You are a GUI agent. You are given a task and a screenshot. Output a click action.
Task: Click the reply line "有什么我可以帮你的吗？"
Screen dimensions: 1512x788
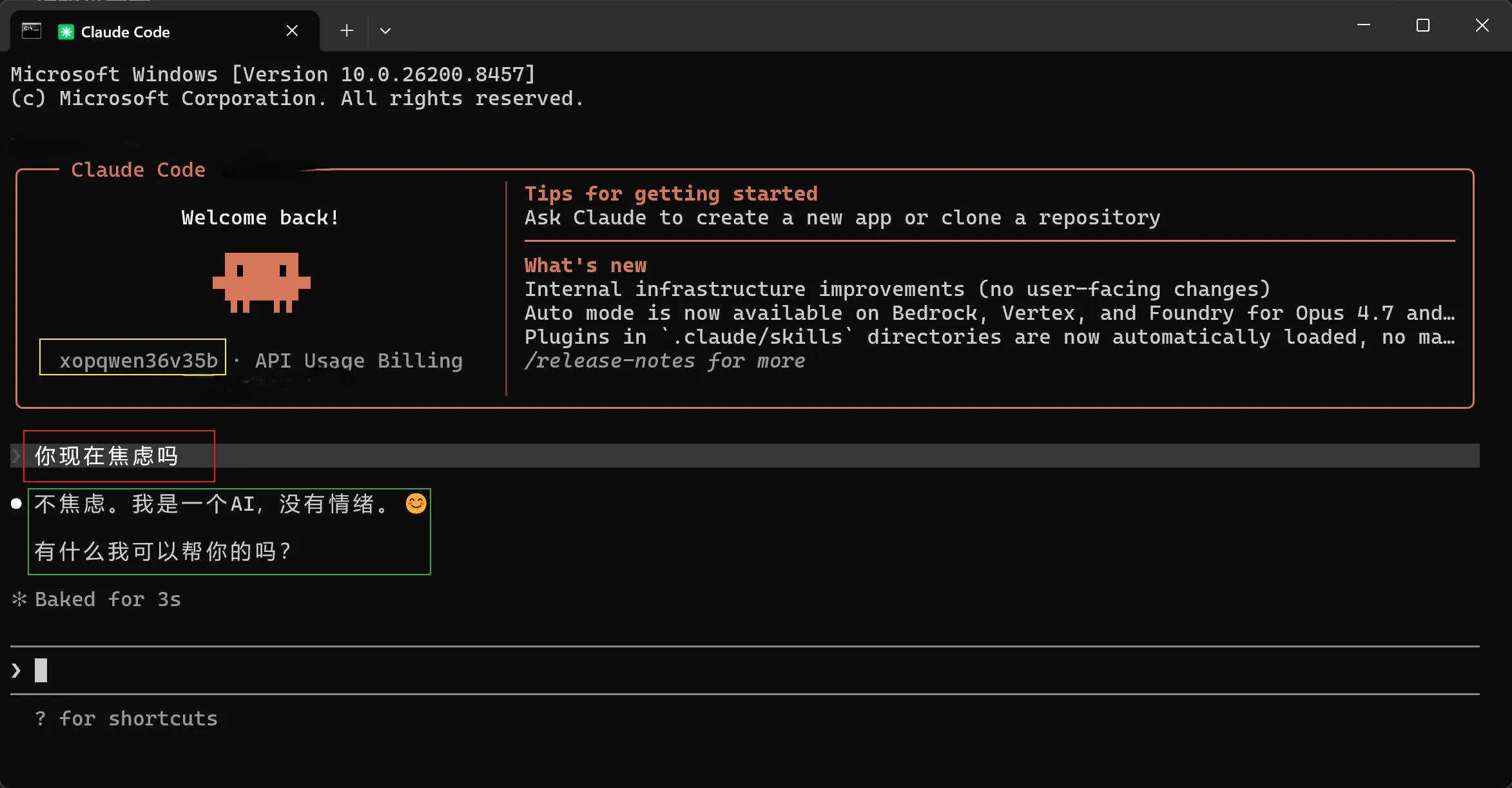(x=163, y=551)
